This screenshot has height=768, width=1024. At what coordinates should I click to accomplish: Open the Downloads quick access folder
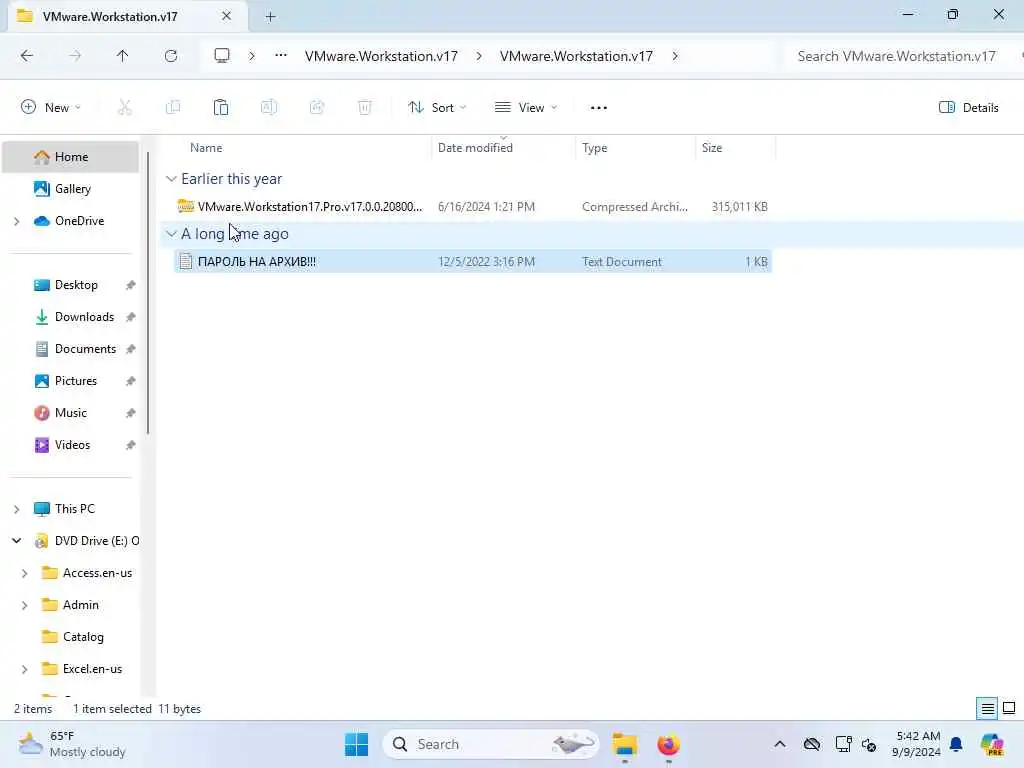pyautogui.click(x=84, y=317)
